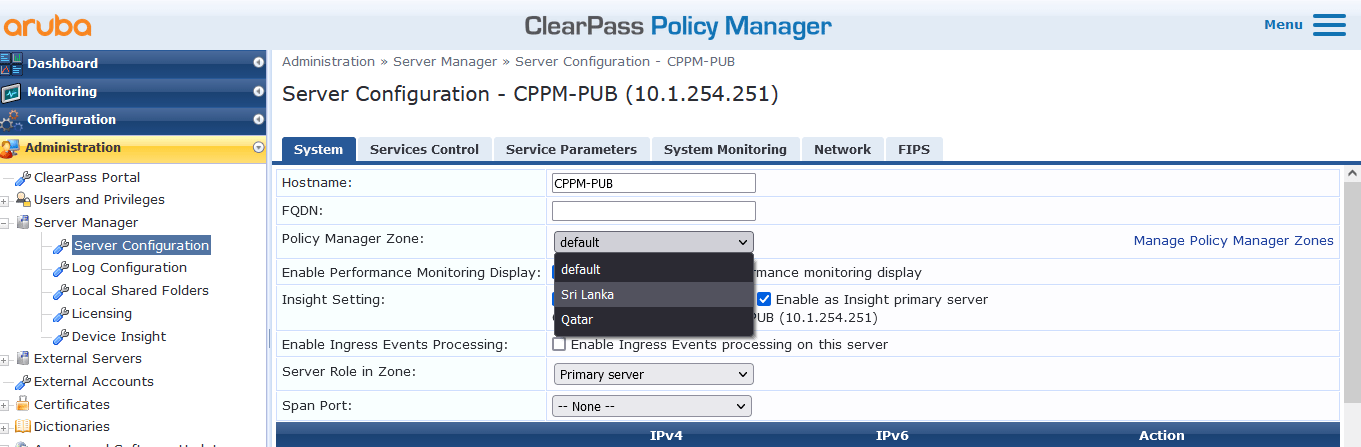Open Device Insight tree item
The image size is (1361, 447).
tap(119, 336)
